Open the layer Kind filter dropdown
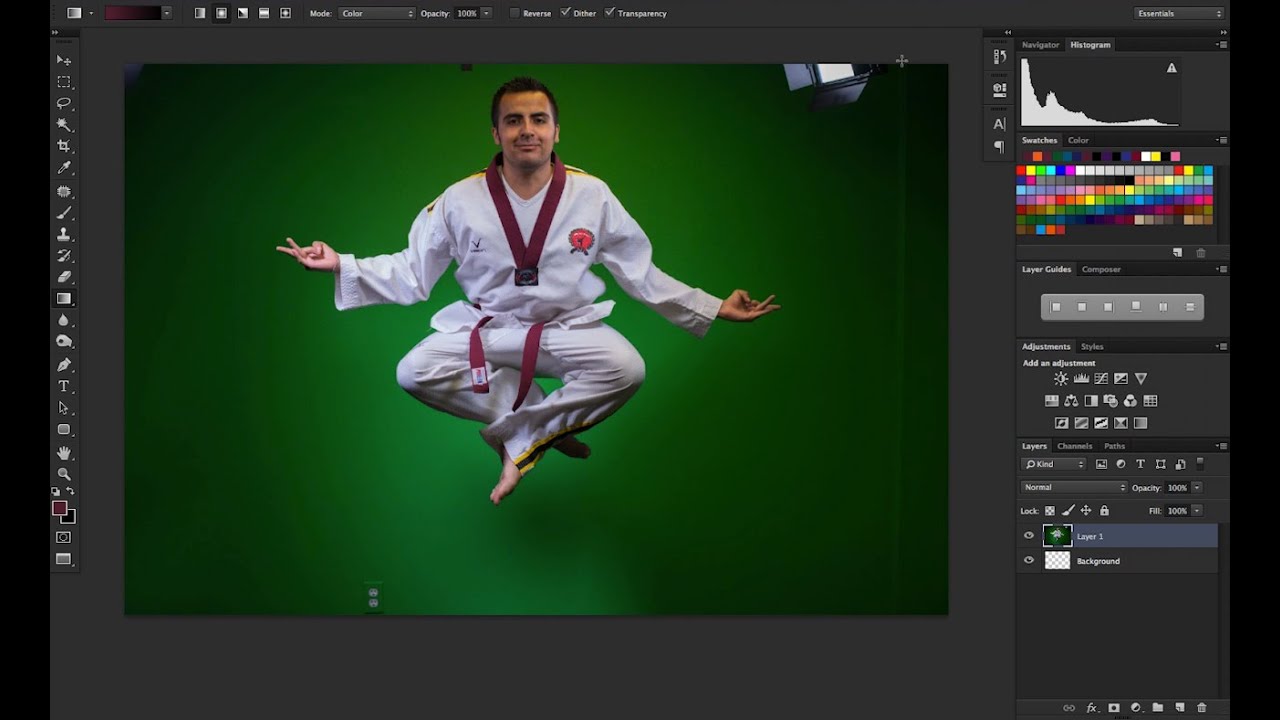Screen dimensions: 1280x720 click(1054, 464)
